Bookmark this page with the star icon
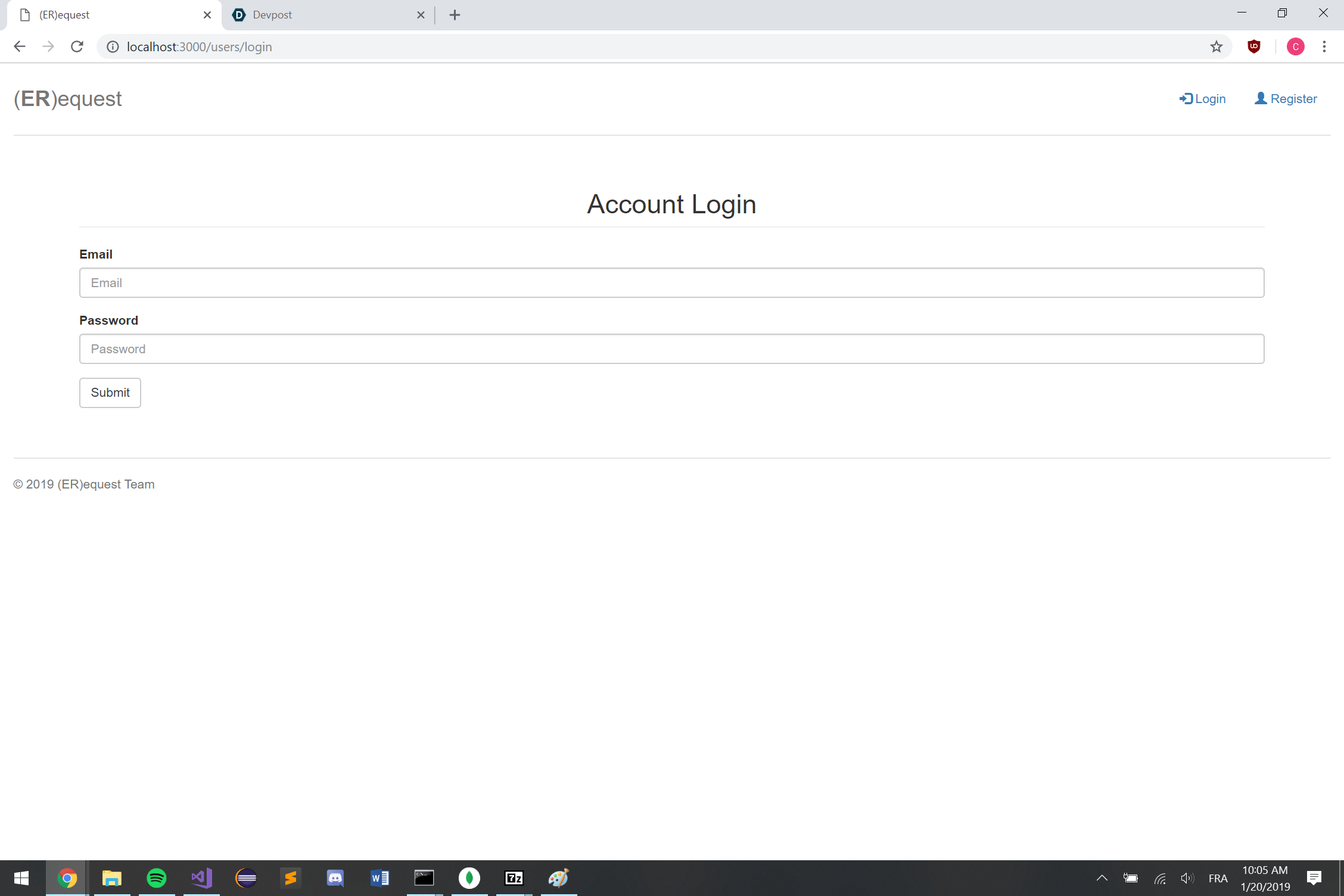This screenshot has width=1344, height=896. tap(1216, 46)
